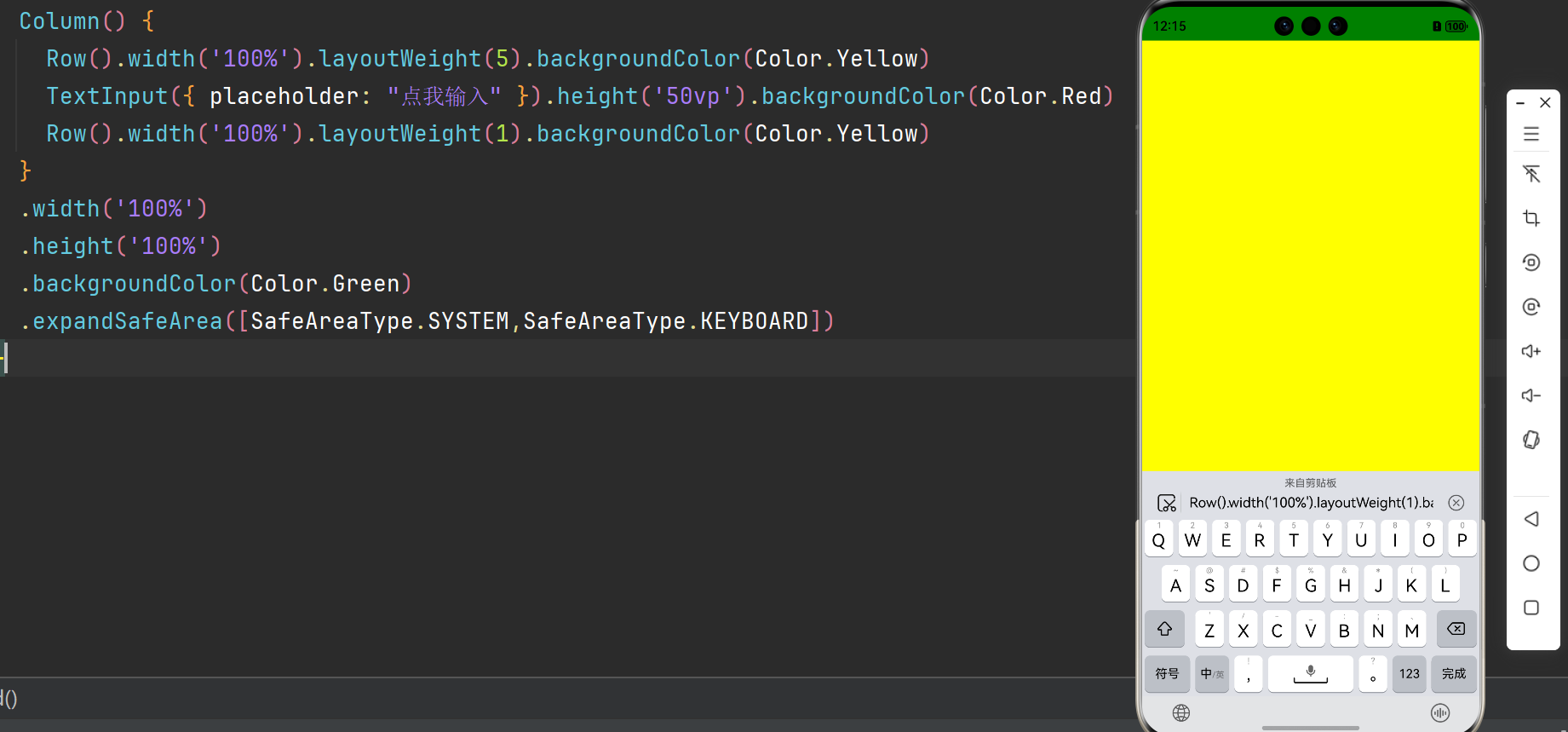Tap the U key
Image resolution: width=1568 pixels, height=732 pixels.
click(x=1361, y=539)
